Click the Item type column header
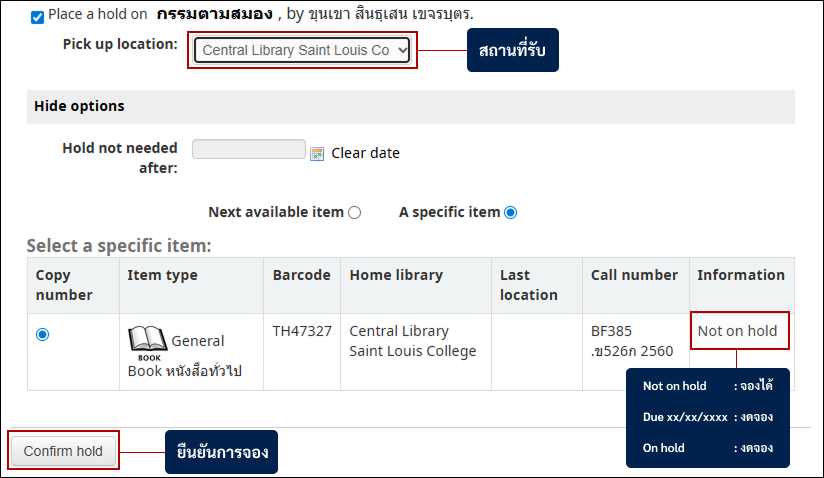824x478 pixels. tap(163, 275)
